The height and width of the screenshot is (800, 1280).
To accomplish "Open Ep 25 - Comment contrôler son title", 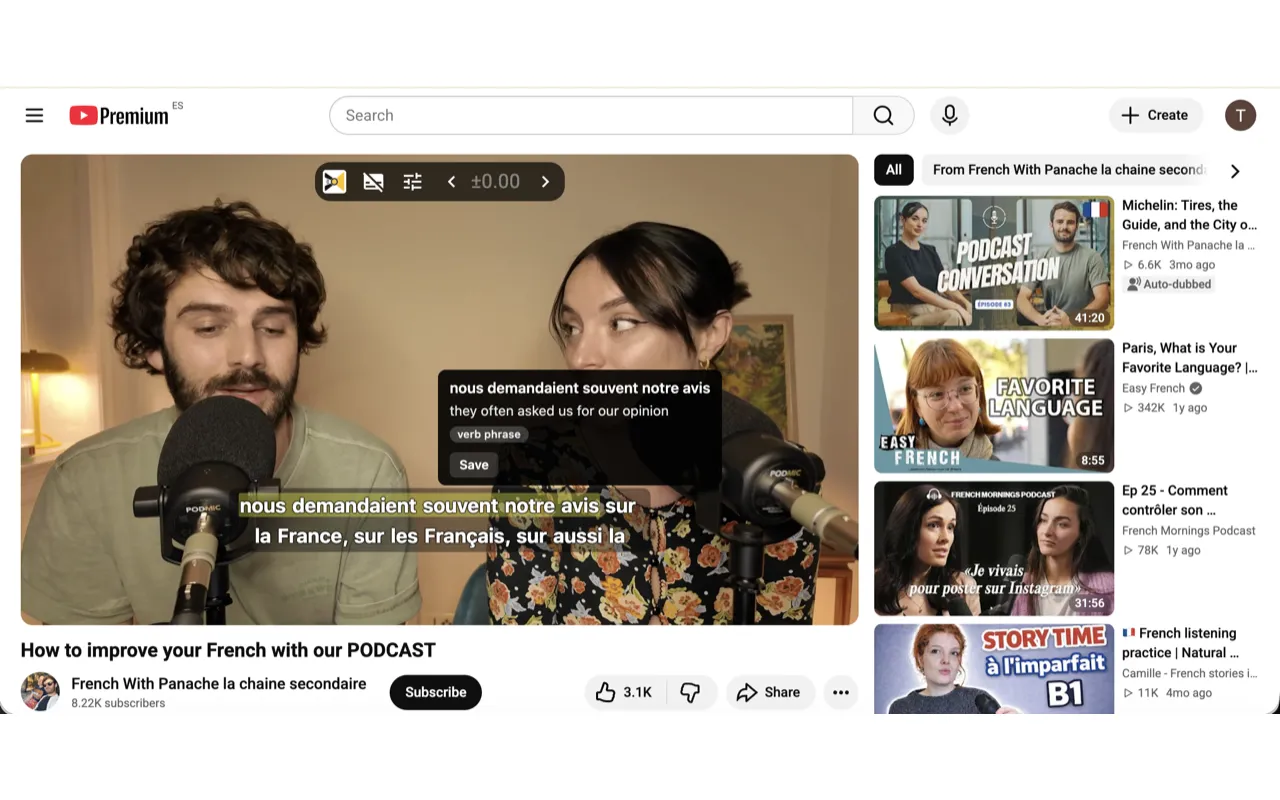I will click(x=1175, y=500).
